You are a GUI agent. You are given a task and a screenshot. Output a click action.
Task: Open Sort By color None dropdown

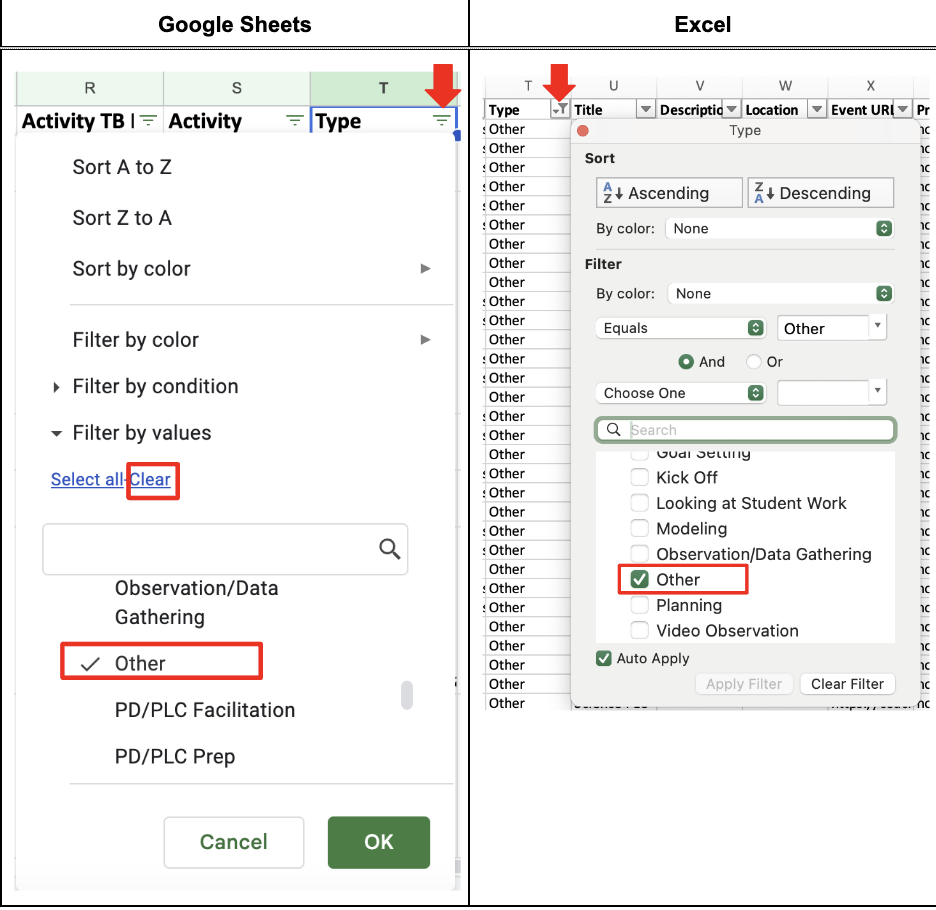780,228
